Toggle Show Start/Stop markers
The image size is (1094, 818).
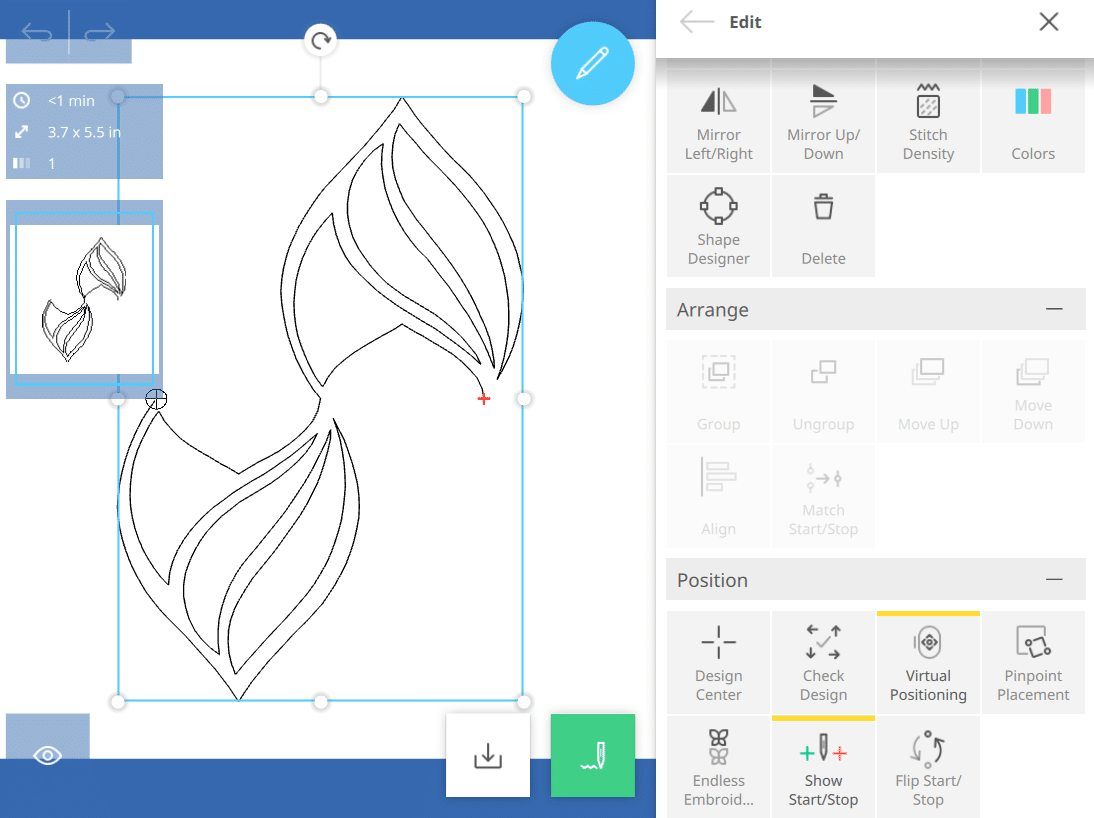coord(823,767)
